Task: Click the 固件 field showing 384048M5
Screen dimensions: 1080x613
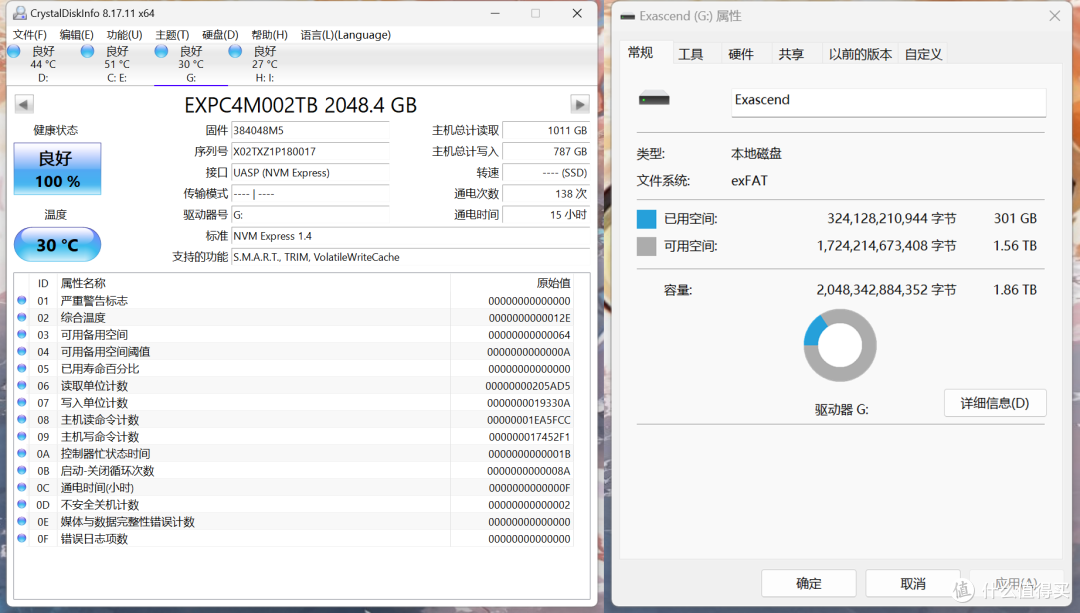Action: pos(310,130)
